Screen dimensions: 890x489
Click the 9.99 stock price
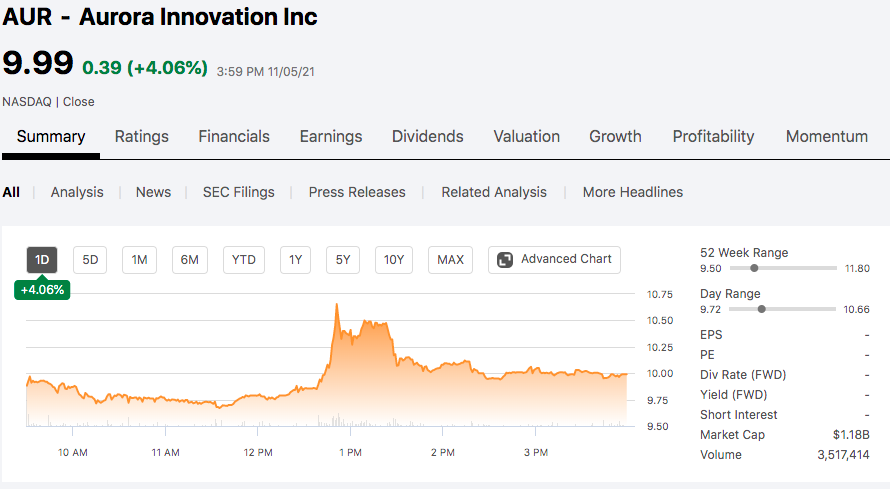pos(38,62)
